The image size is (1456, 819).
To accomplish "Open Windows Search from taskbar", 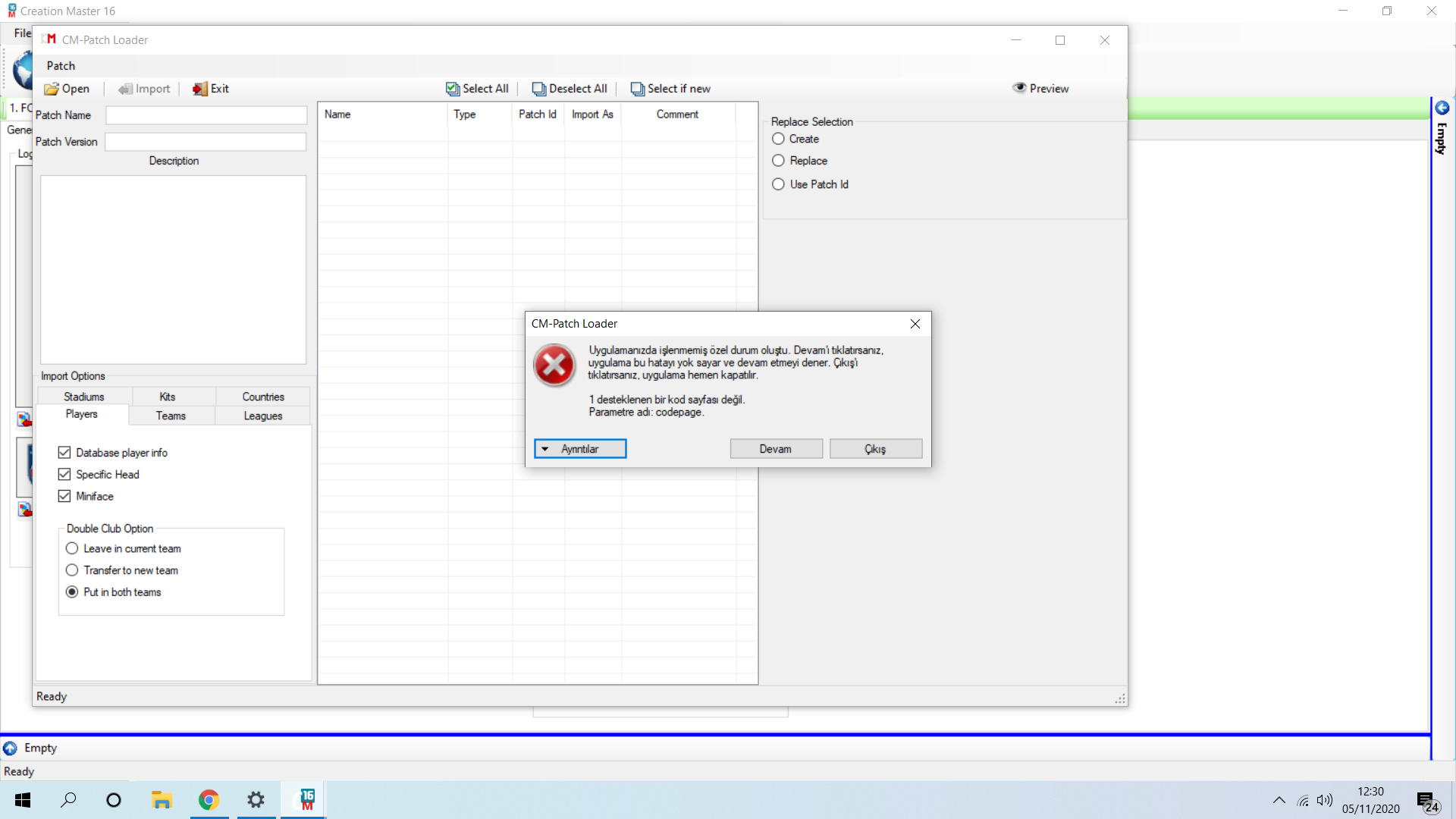I will pos(68,800).
